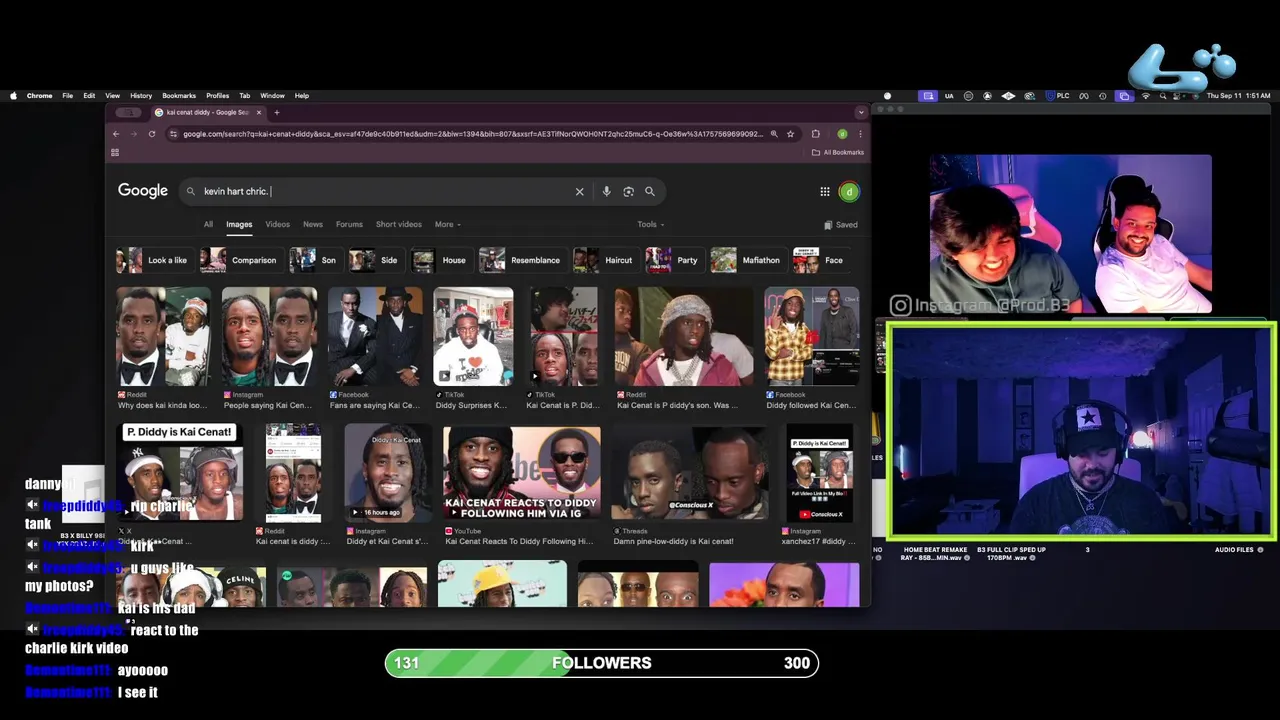Image resolution: width=1280 pixels, height=720 pixels.
Task: Switch to the Forums results tab
Action: pyautogui.click(x=349, y=224)
